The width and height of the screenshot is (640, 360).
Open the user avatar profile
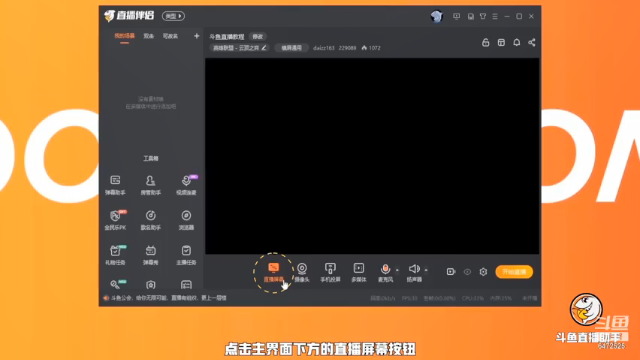(x=437, y=16)
